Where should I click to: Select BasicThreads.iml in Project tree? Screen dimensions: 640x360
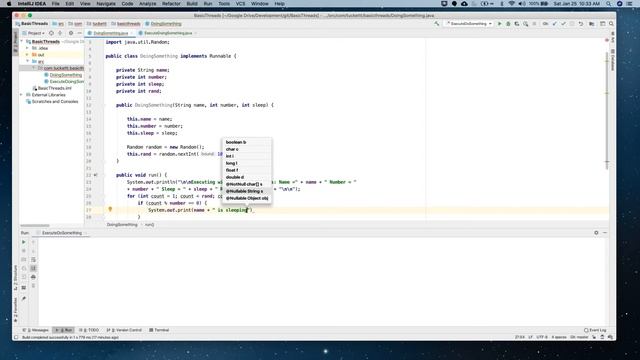[x=54, y=88]
